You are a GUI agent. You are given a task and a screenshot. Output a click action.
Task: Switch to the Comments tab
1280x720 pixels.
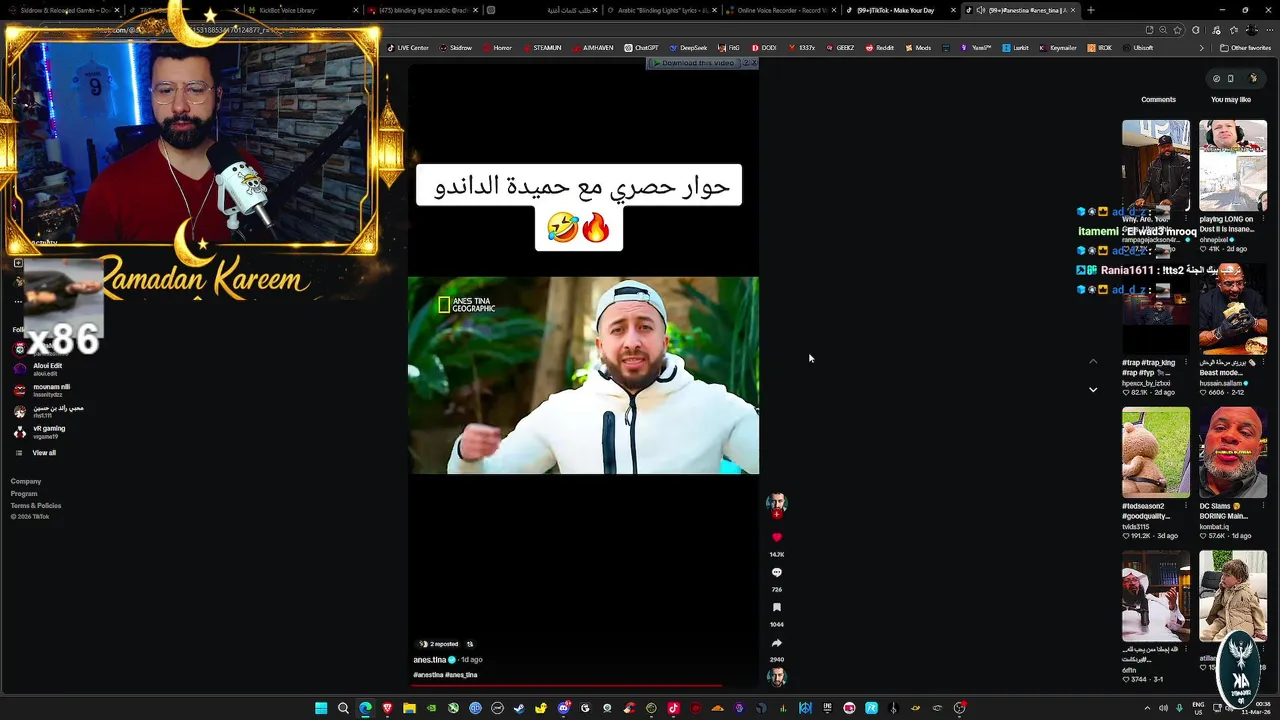1158,99
